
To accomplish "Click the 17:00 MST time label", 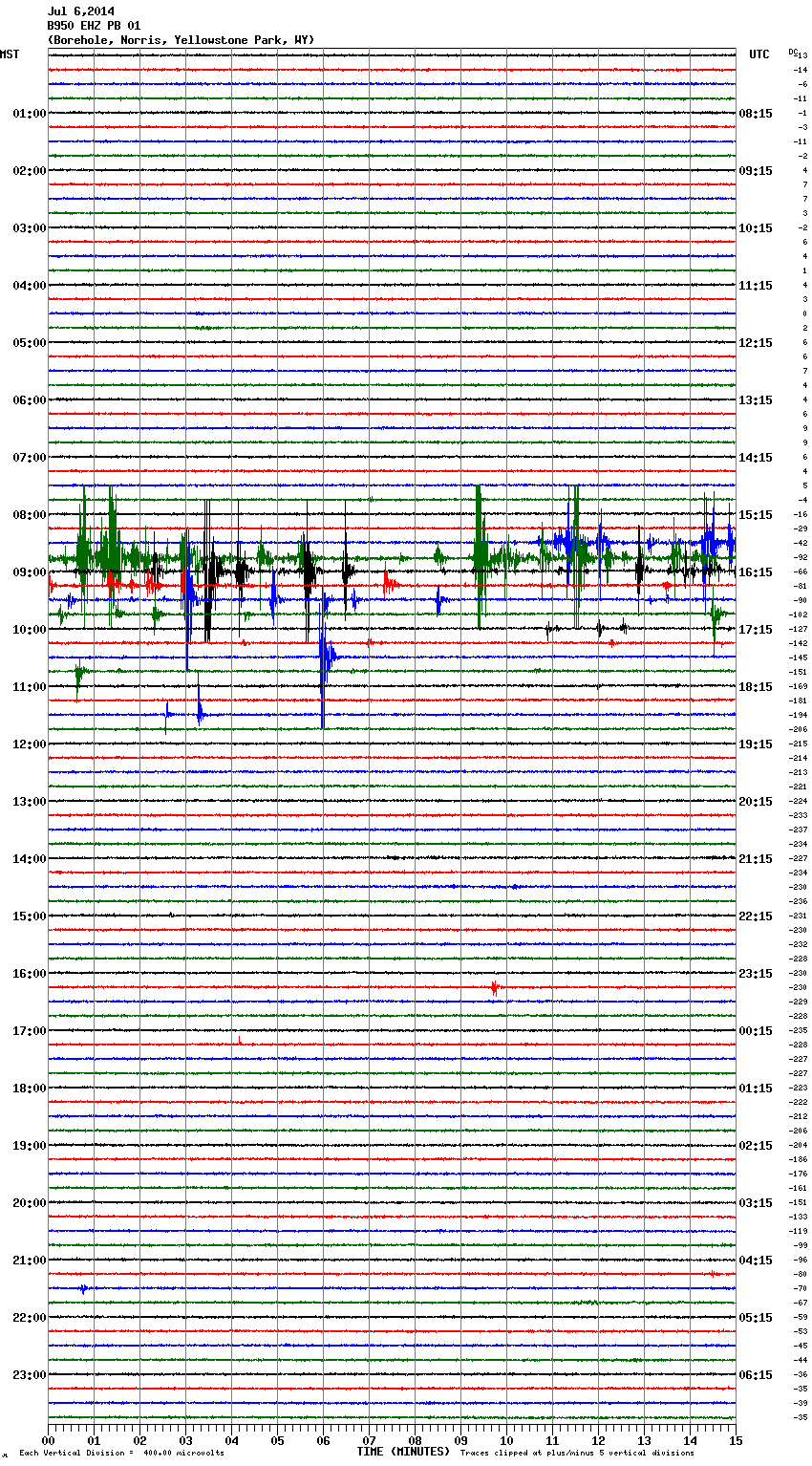I will pos(29,1031).
